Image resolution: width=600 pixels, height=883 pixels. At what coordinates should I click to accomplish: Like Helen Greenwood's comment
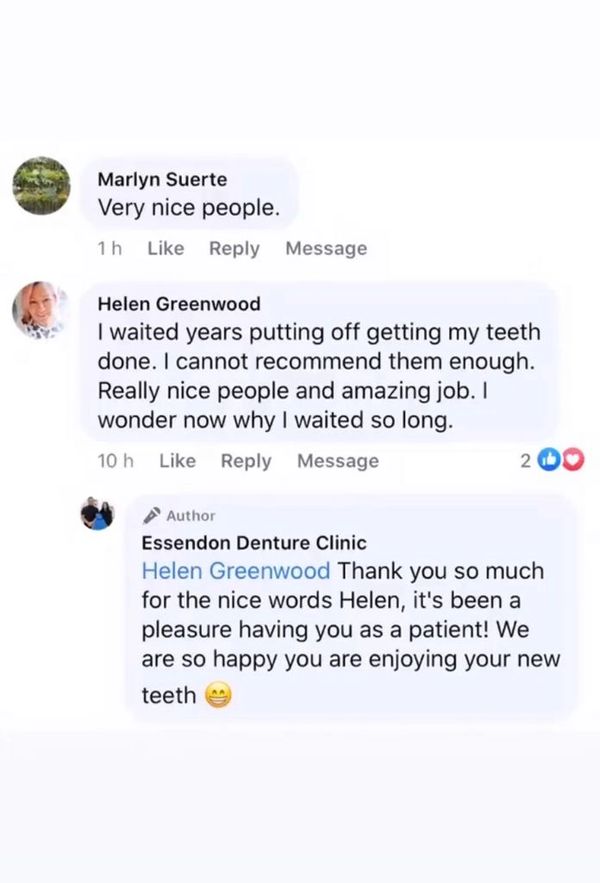click(177, 461)
